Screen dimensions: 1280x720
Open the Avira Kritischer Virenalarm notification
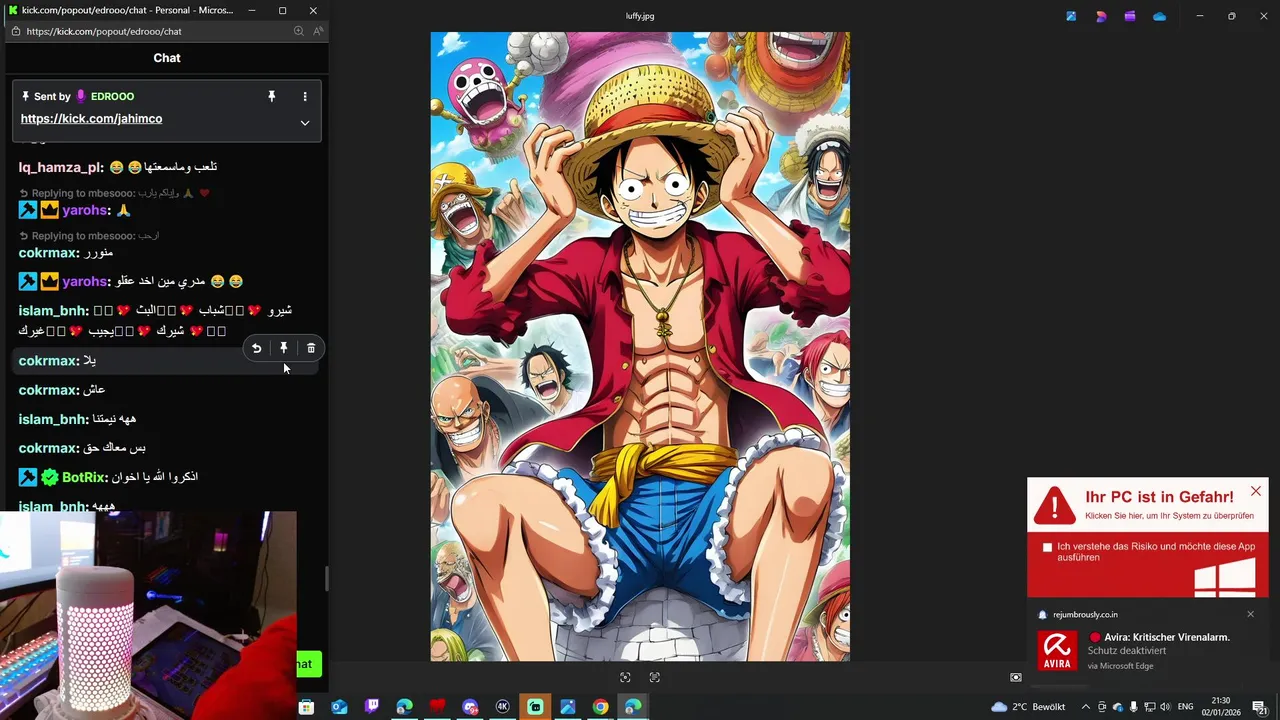[x=1148, y=650]
